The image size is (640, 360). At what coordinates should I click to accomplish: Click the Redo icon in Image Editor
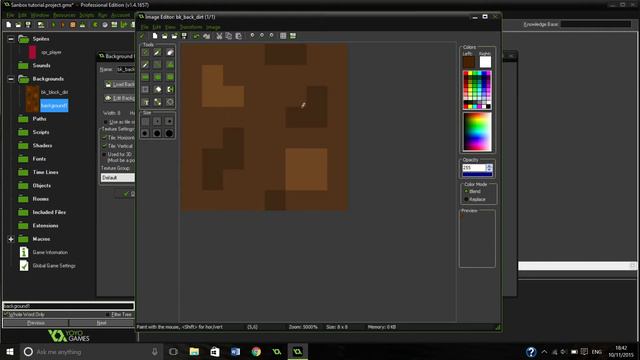coord(207,36)
